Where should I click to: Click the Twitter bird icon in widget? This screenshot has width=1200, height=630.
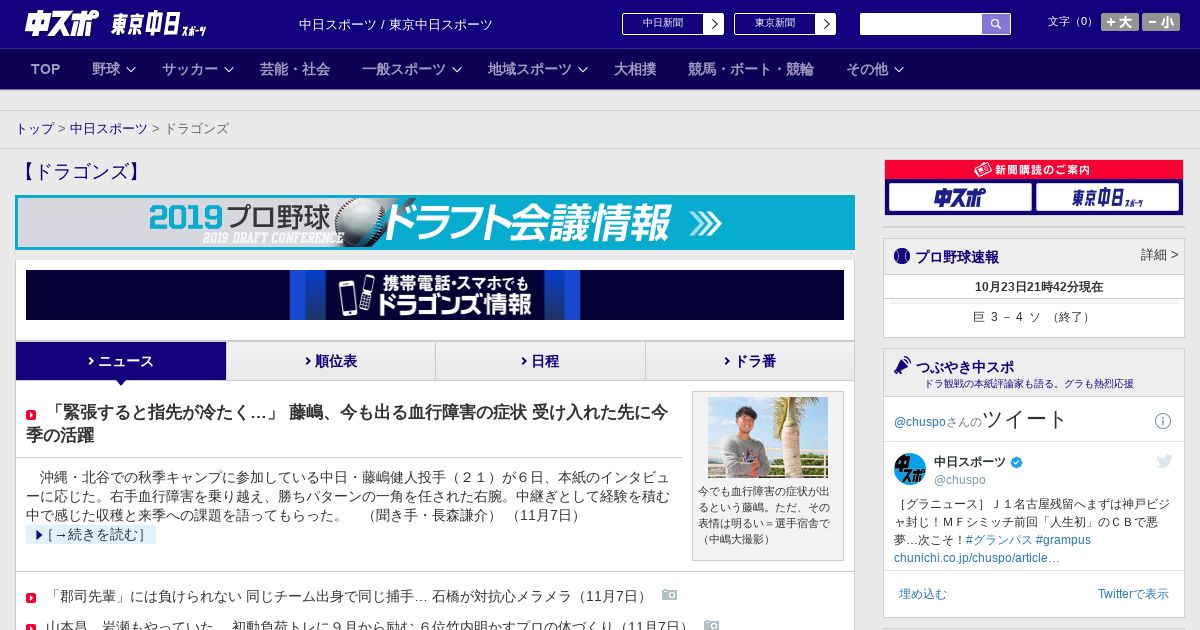coord(1164,461)
